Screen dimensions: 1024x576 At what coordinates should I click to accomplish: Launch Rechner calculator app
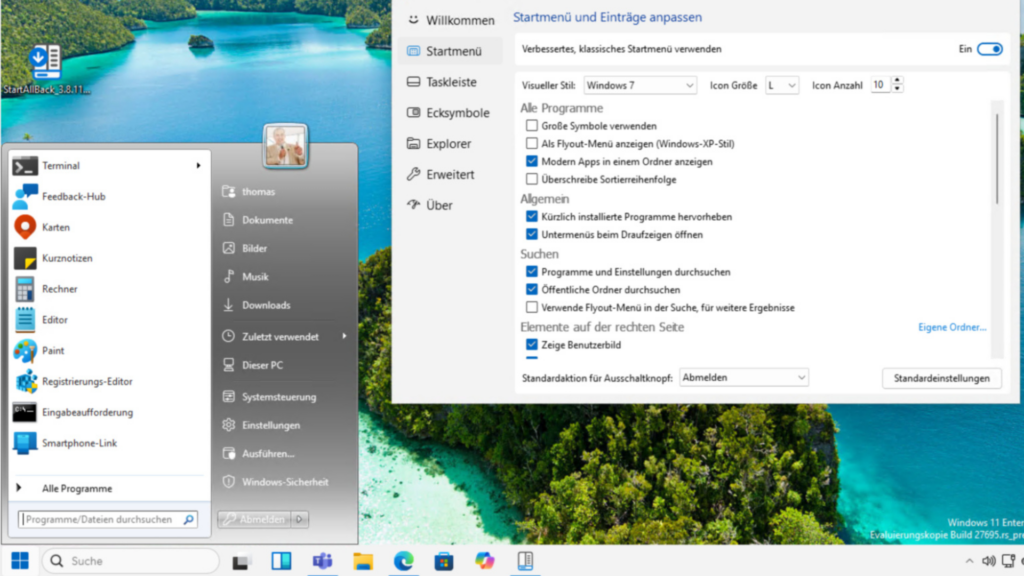coord(59,289)
